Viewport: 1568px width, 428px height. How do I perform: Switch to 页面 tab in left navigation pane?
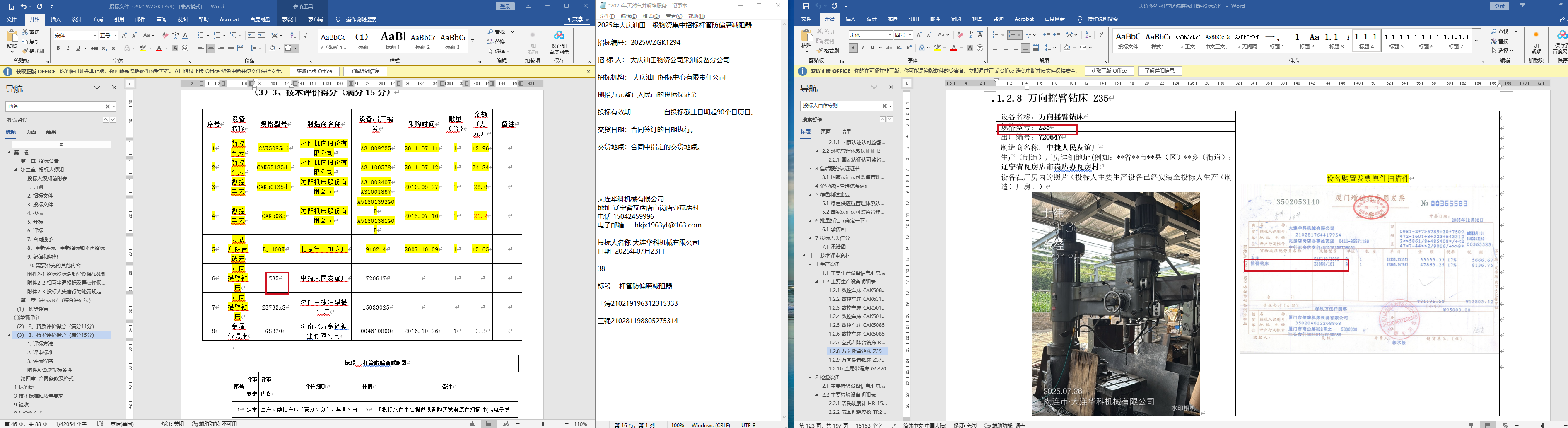(31, 132)
